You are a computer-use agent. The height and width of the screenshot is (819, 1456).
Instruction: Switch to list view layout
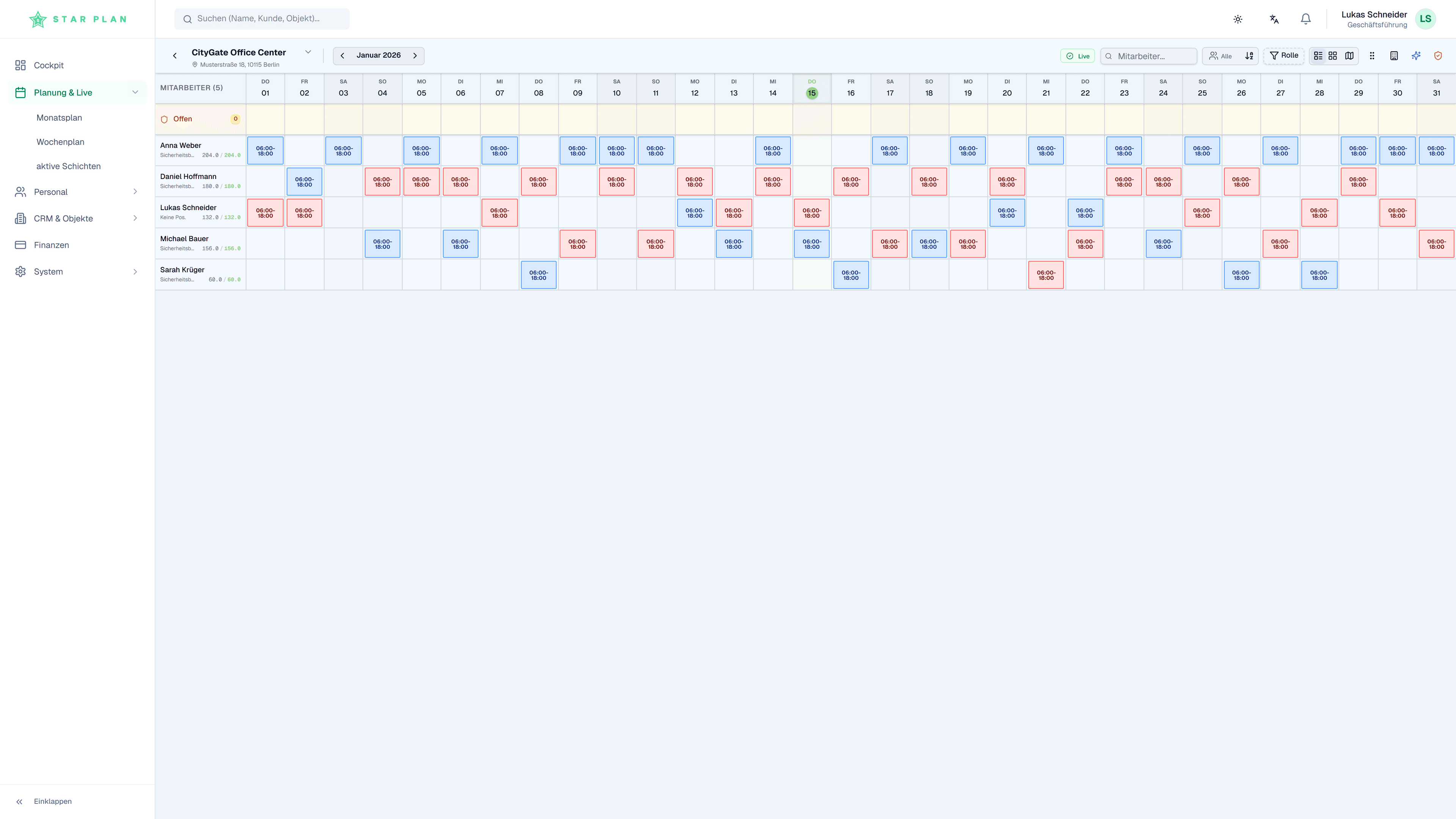tap(1318, 55)
